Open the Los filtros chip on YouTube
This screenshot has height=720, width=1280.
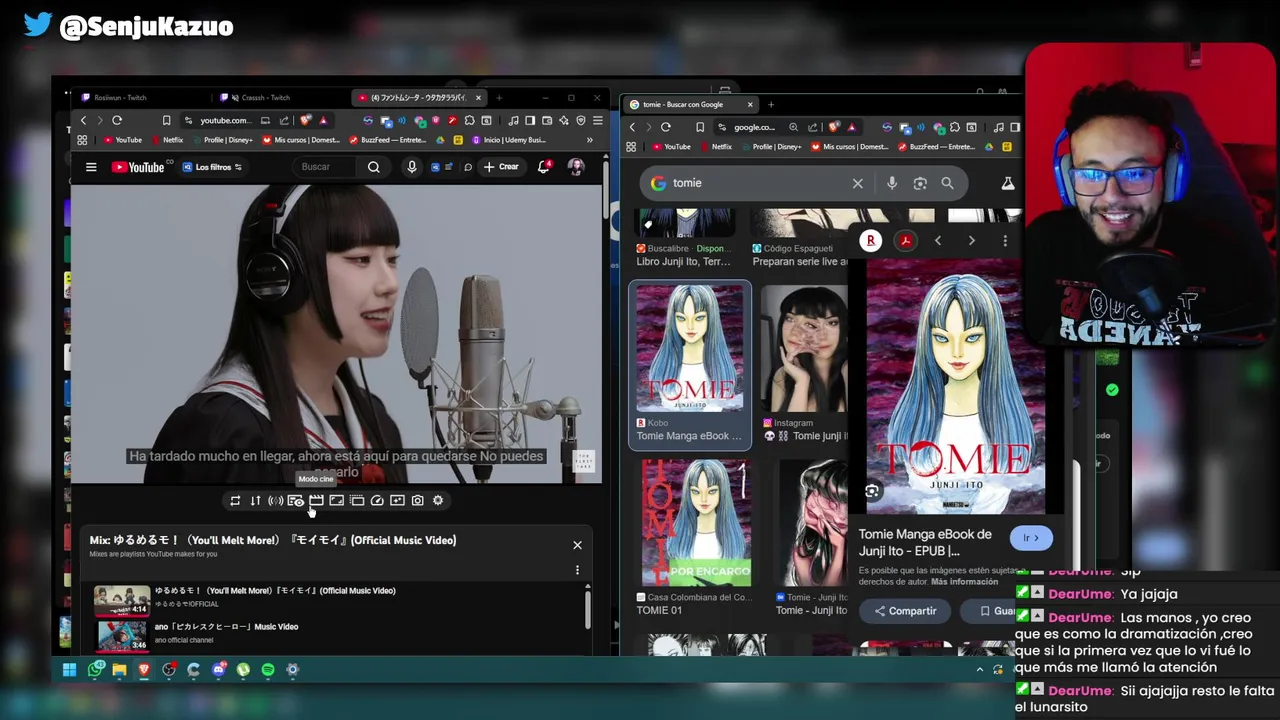[212, 167]
